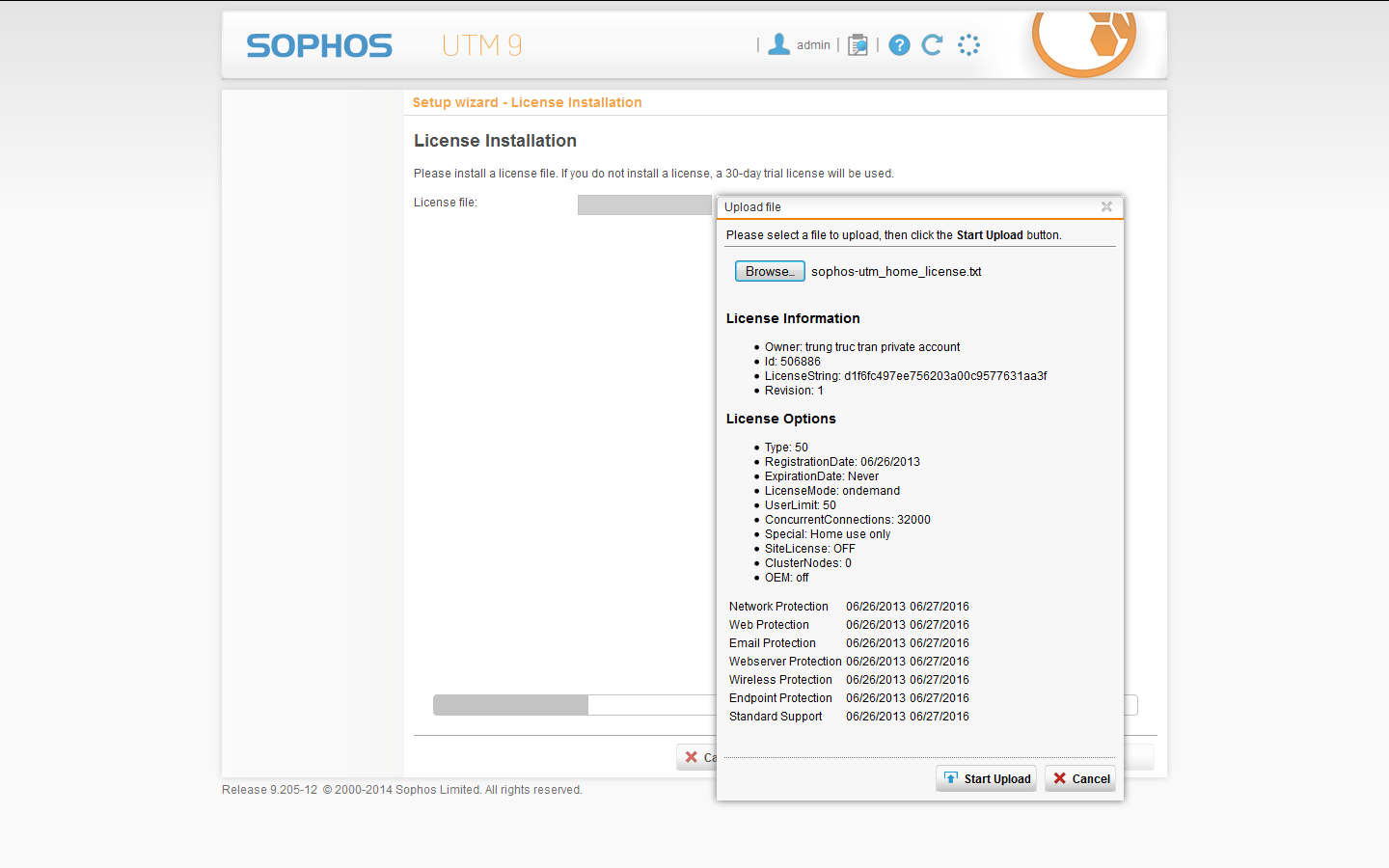Open online help via question mark icon
1389x868 pixels.
(x=899, y=45)
